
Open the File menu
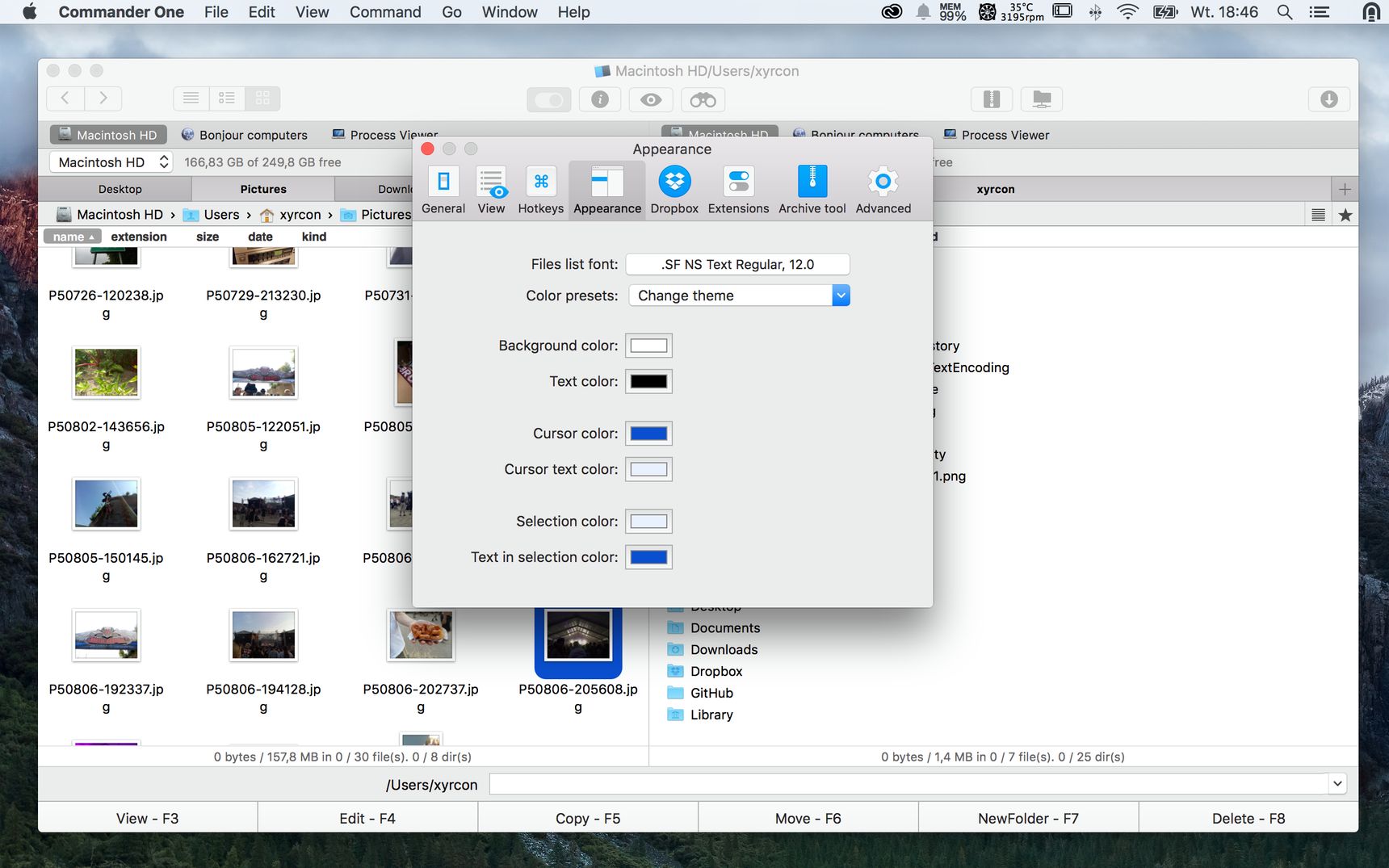(x=216, y=12)
